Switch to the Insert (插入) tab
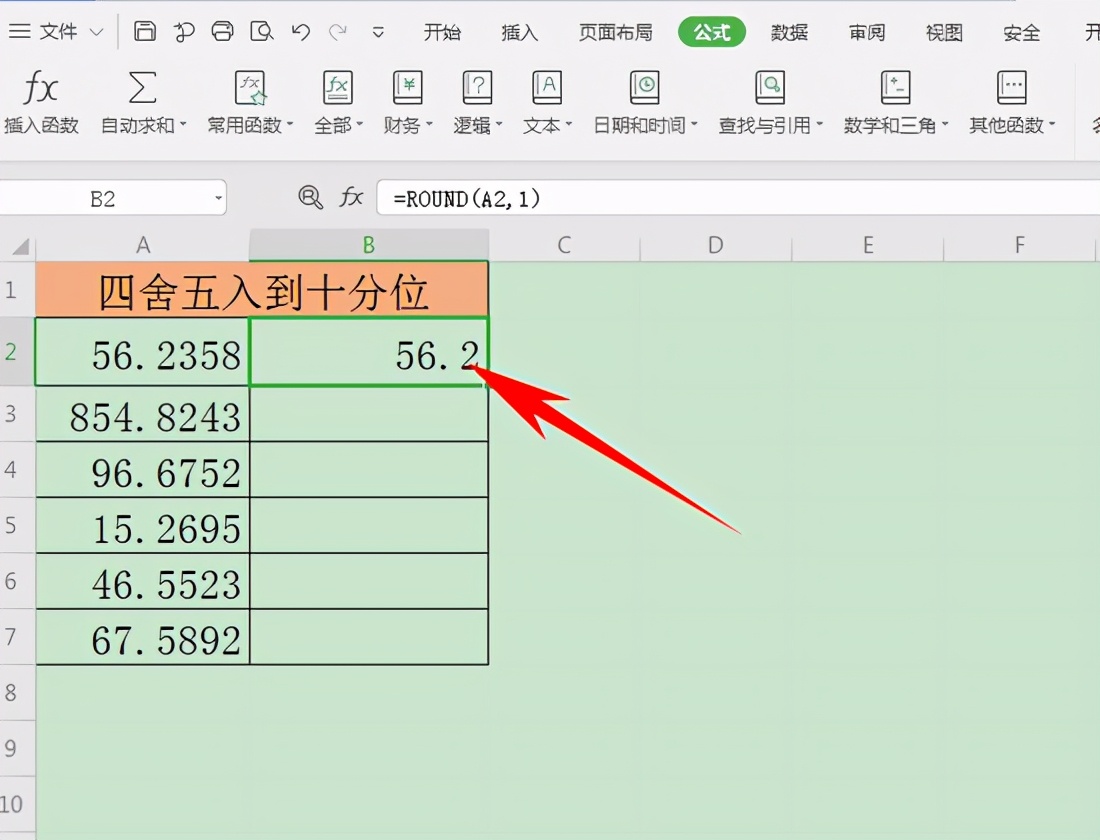The width and height of the screenshot is (1100, 840). [x=520, y=32]
